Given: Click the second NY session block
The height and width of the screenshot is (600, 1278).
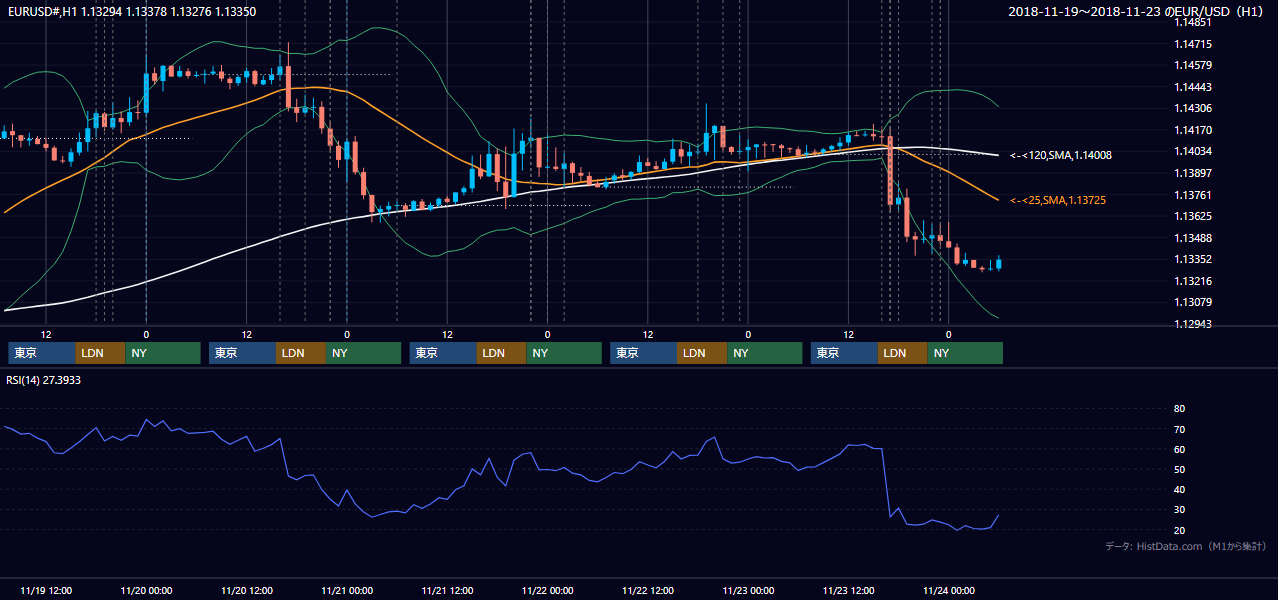Looking at the screenshot, I should click(x=364, y=353).
